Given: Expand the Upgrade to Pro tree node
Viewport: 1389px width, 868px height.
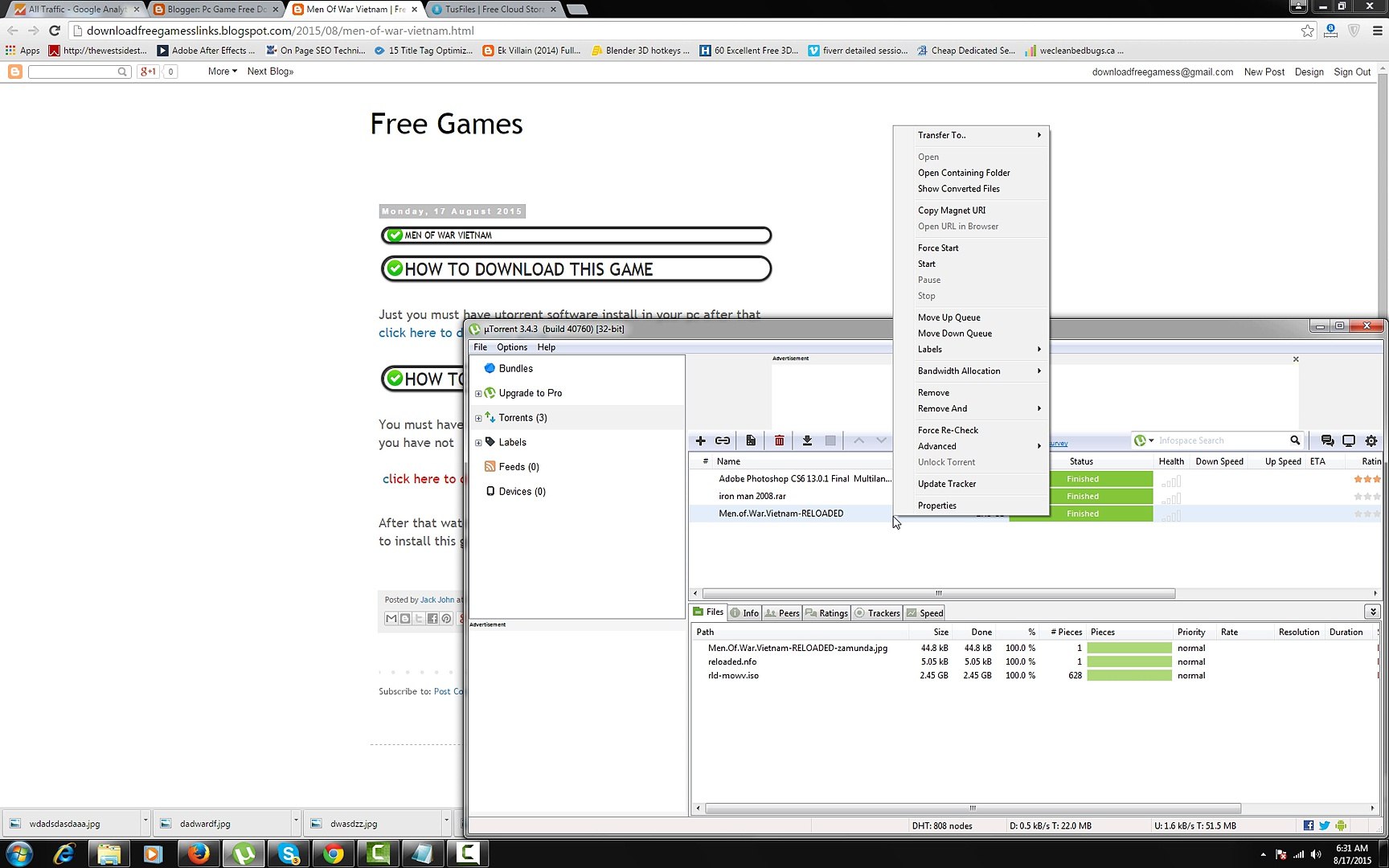Looking at the screenshot, I should pos(478,394).
